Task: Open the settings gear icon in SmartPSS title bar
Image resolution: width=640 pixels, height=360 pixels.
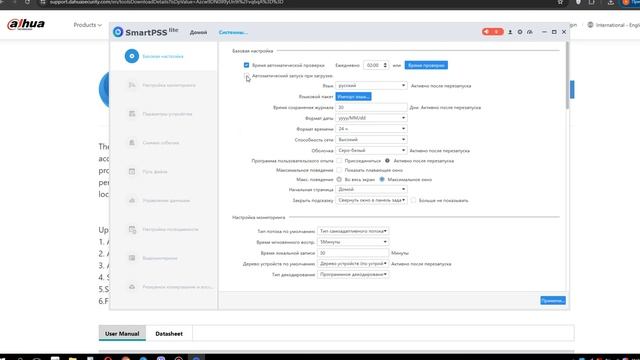Action: pyautogui.click(x=520, y=32)
